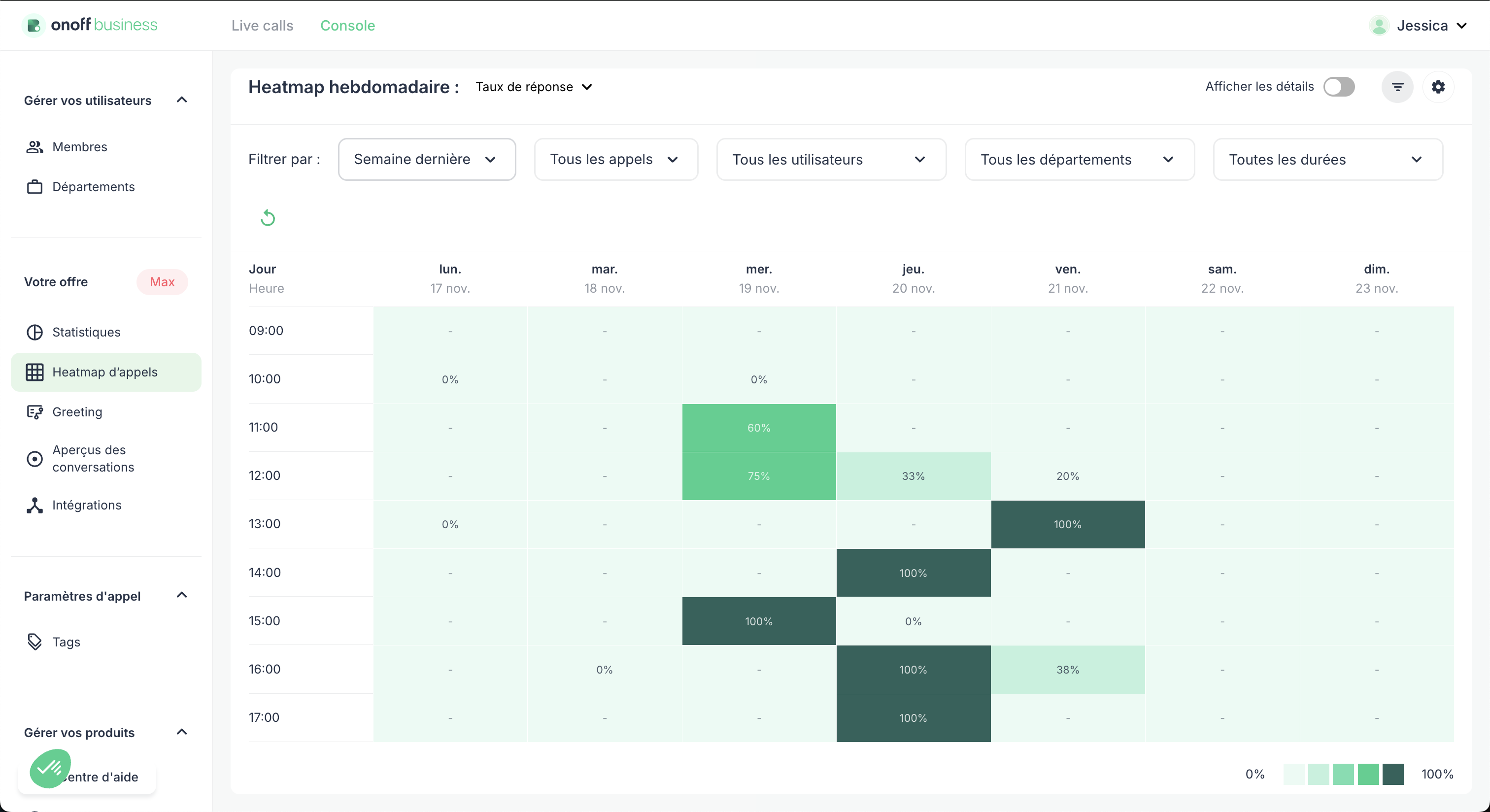Click the 0% cell at 15:00 Thursday
This screenshot has width=1490, height=812.
click(914, 621)
